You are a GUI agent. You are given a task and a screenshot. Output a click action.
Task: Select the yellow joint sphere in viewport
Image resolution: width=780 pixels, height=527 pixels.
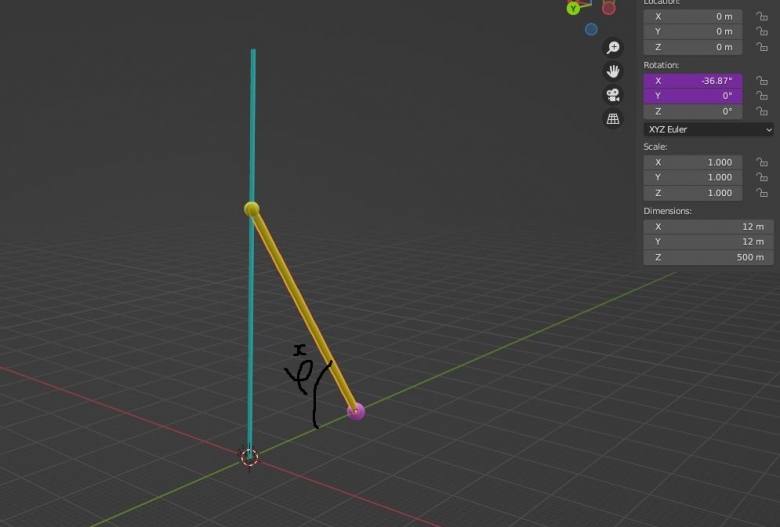252,209
